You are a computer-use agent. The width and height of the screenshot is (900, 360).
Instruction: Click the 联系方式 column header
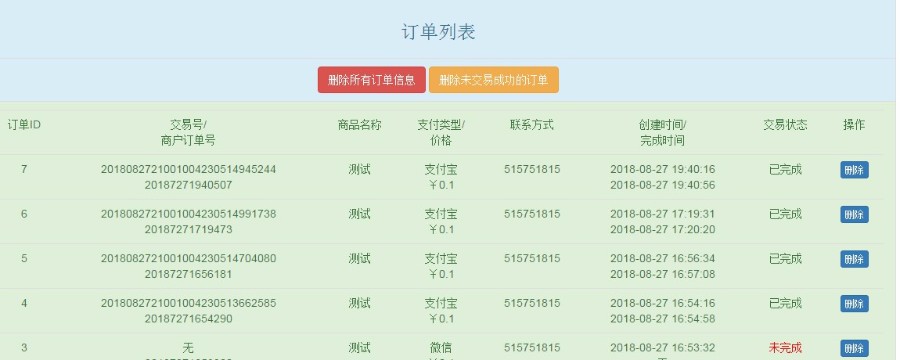point(532,125)
